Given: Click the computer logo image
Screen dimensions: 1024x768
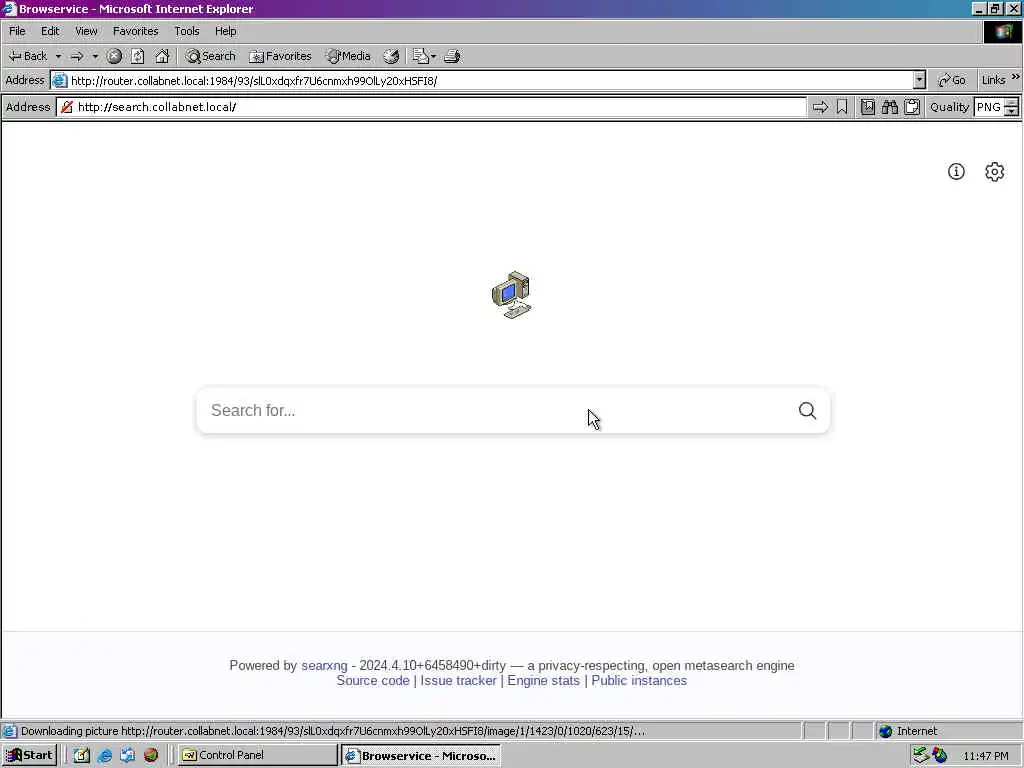Looking at the screenshot, I should point(512,295).
